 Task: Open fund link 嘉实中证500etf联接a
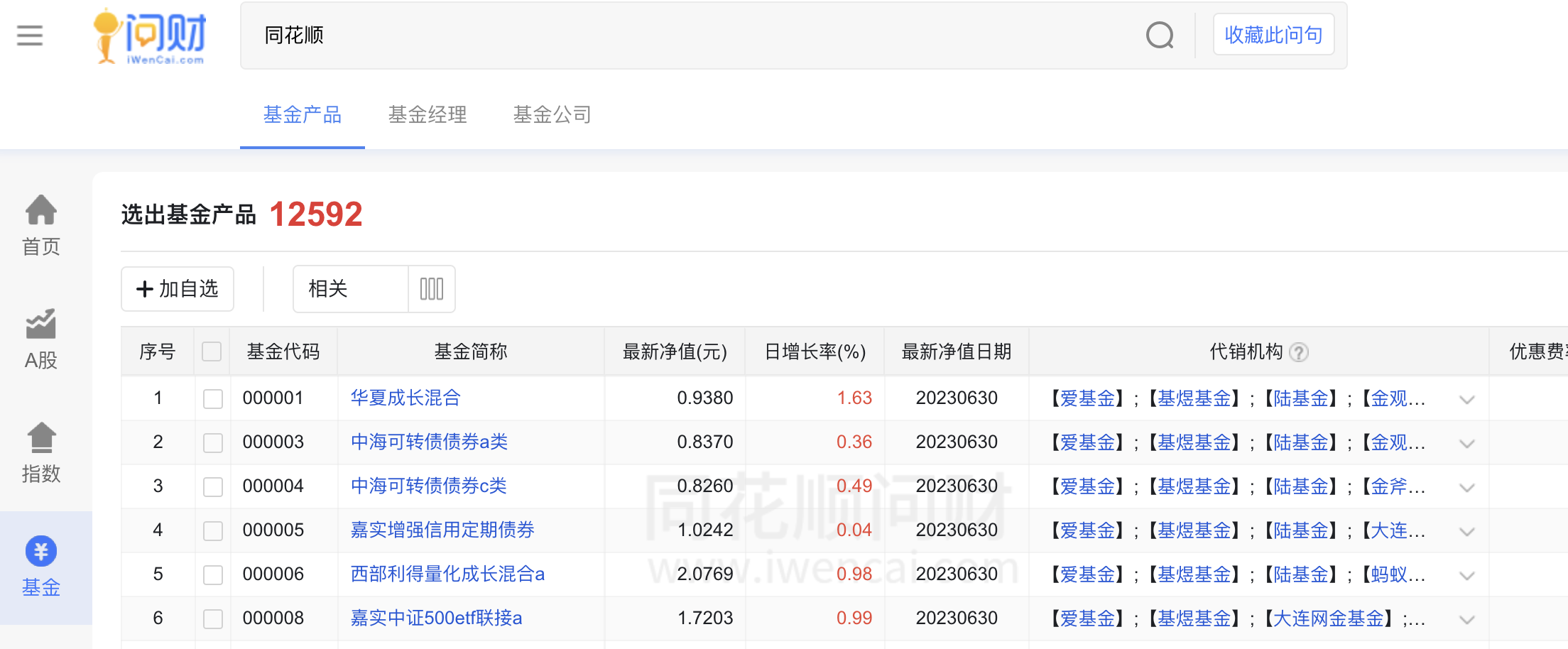(x=436, y=618)
